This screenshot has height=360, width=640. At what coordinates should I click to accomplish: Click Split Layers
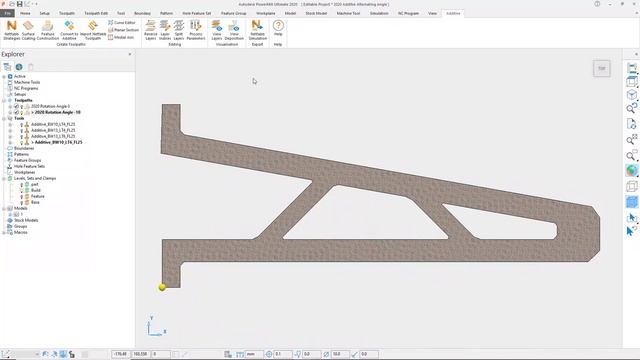pos(179,30)
